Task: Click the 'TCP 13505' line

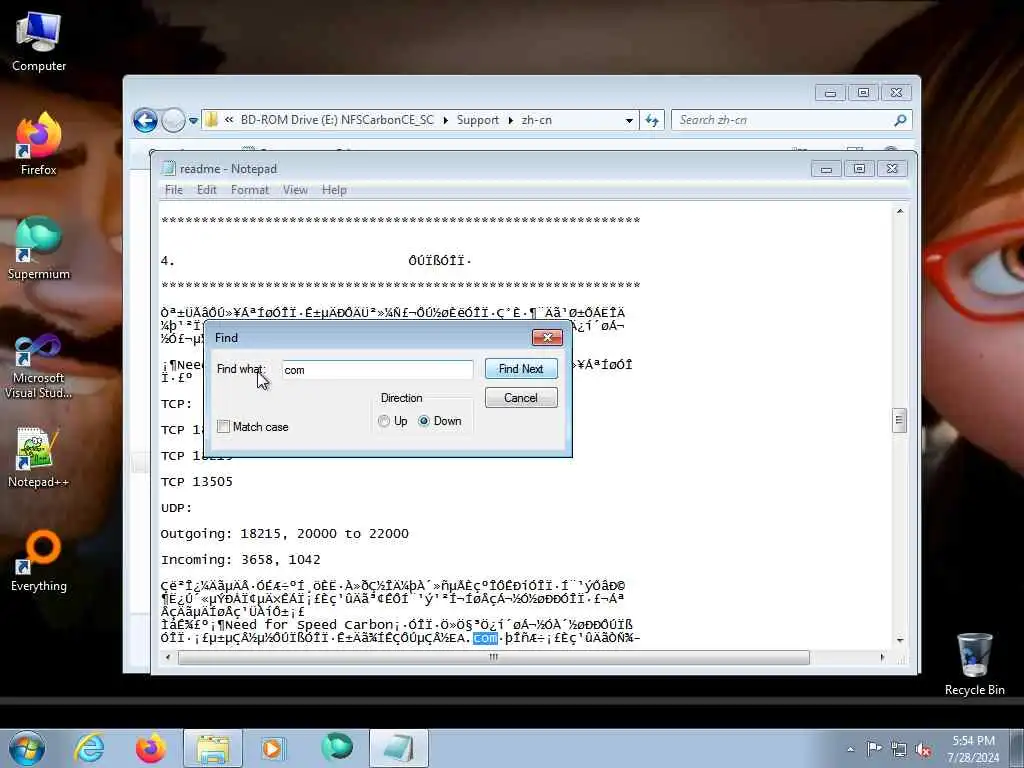Action: click(197, 482)
